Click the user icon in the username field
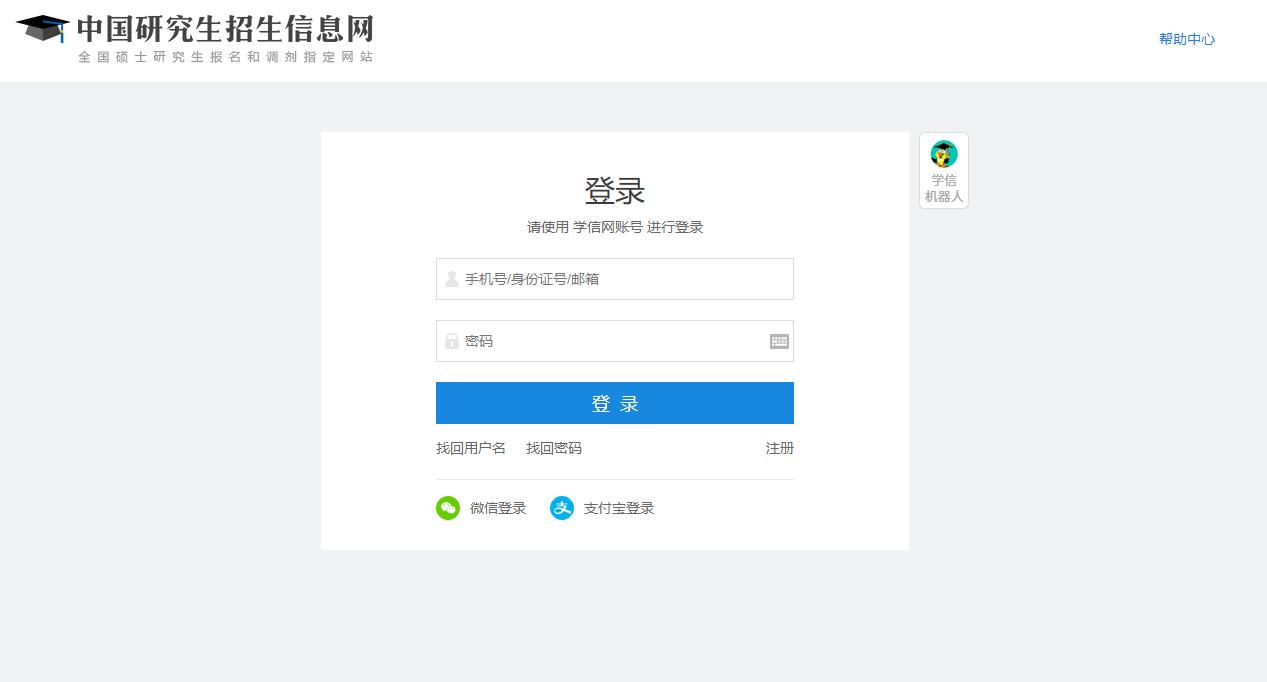 click(x=452, y=279)
